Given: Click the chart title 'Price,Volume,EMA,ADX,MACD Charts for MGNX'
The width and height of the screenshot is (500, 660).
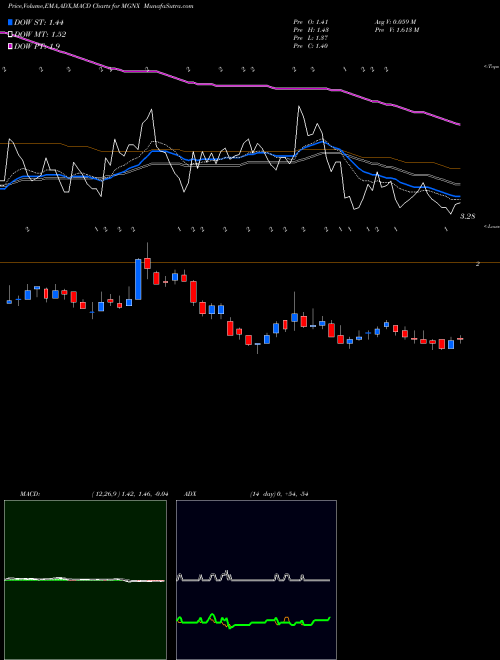Looking at the screenshot, I should tap(74, 7).
